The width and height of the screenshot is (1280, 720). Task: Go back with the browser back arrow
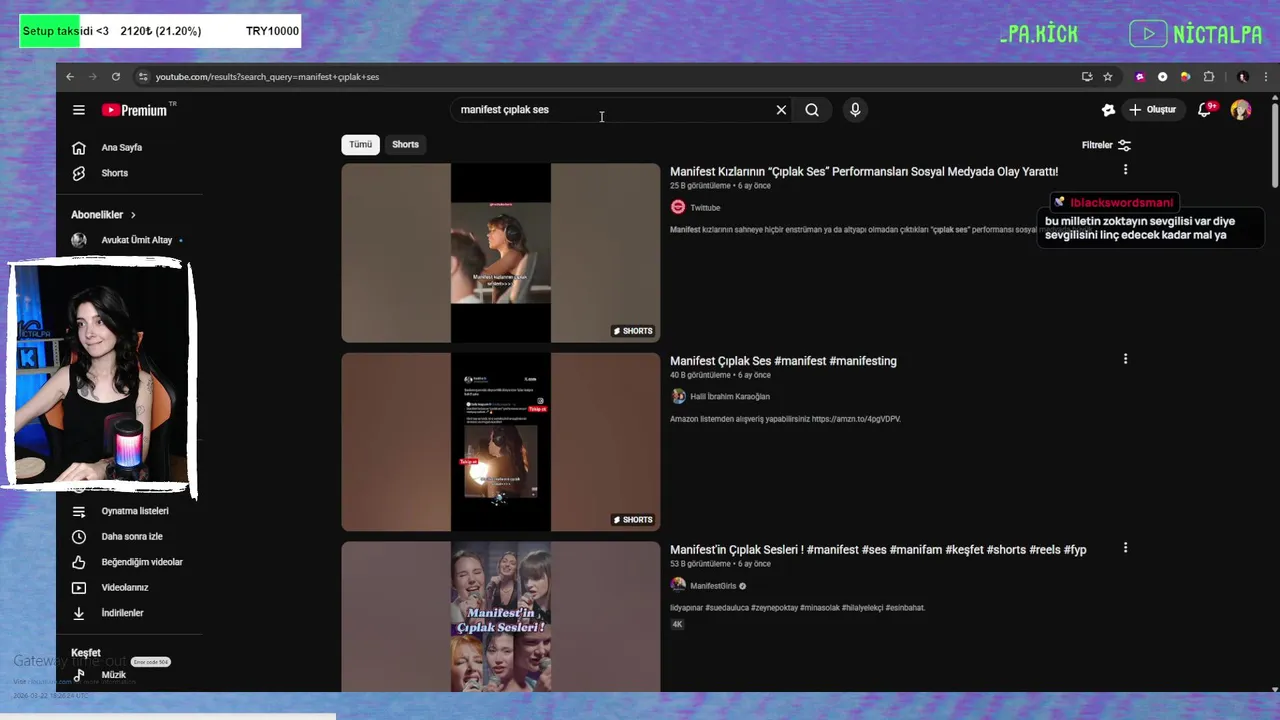(x=70, y=77)
